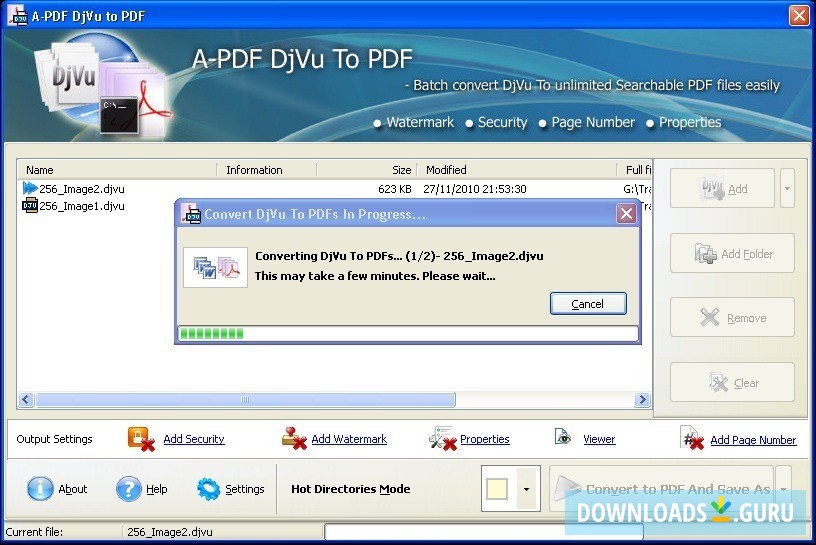This screenshot has width=816, height=545.
Task: Open the Convert Save As dropdown arrow
Action: pos(784,489)
